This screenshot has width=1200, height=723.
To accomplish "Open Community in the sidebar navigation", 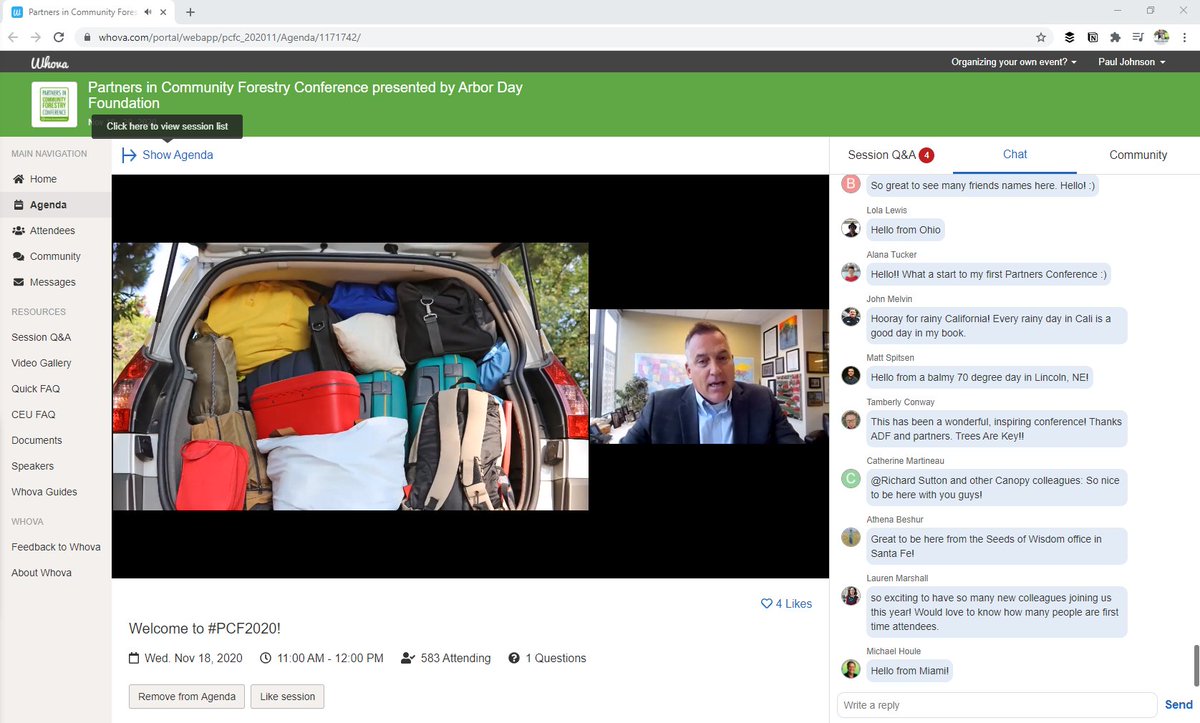I will click(x=55, y=257).
